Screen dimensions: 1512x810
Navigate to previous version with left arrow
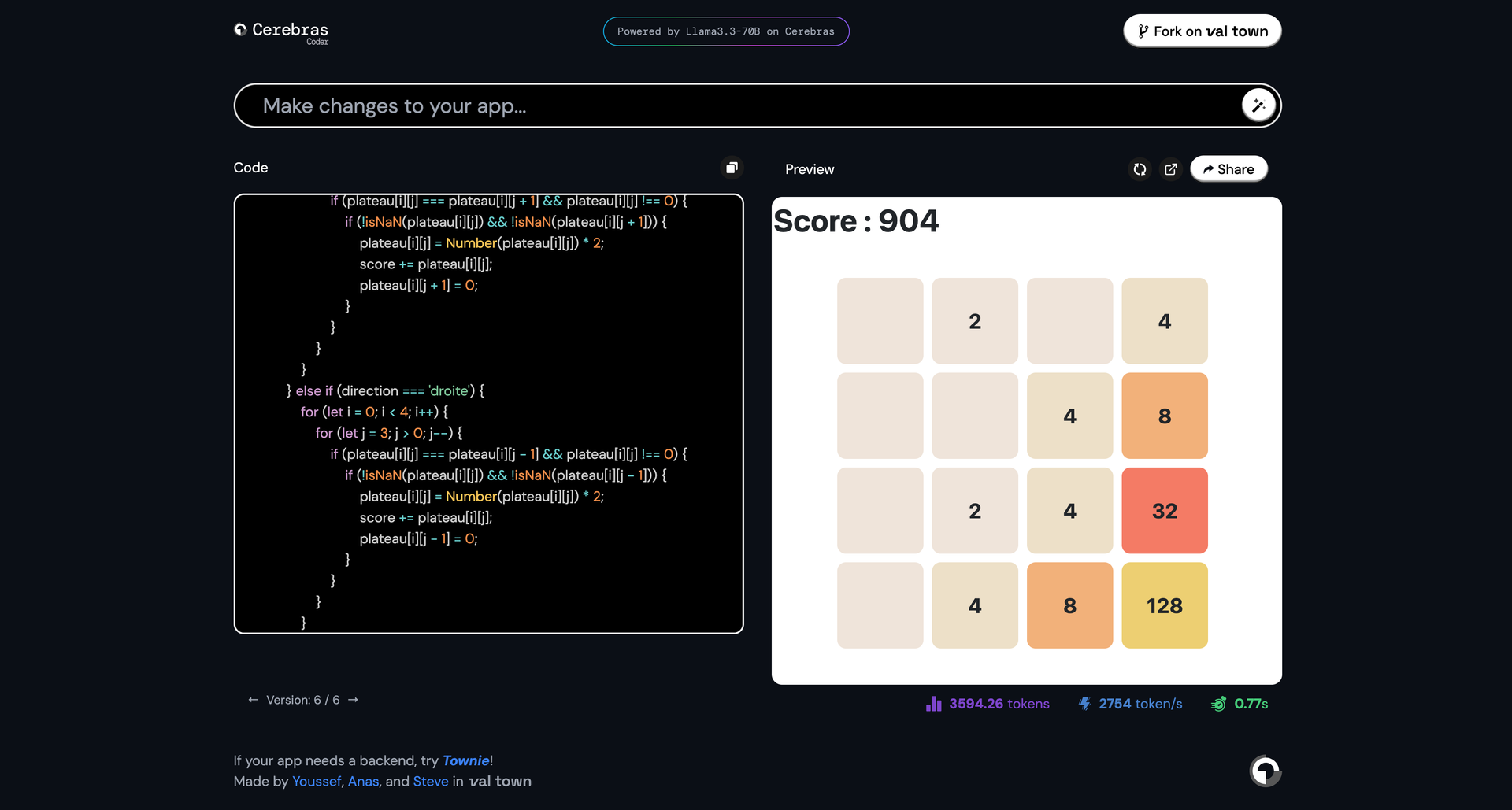252,699
